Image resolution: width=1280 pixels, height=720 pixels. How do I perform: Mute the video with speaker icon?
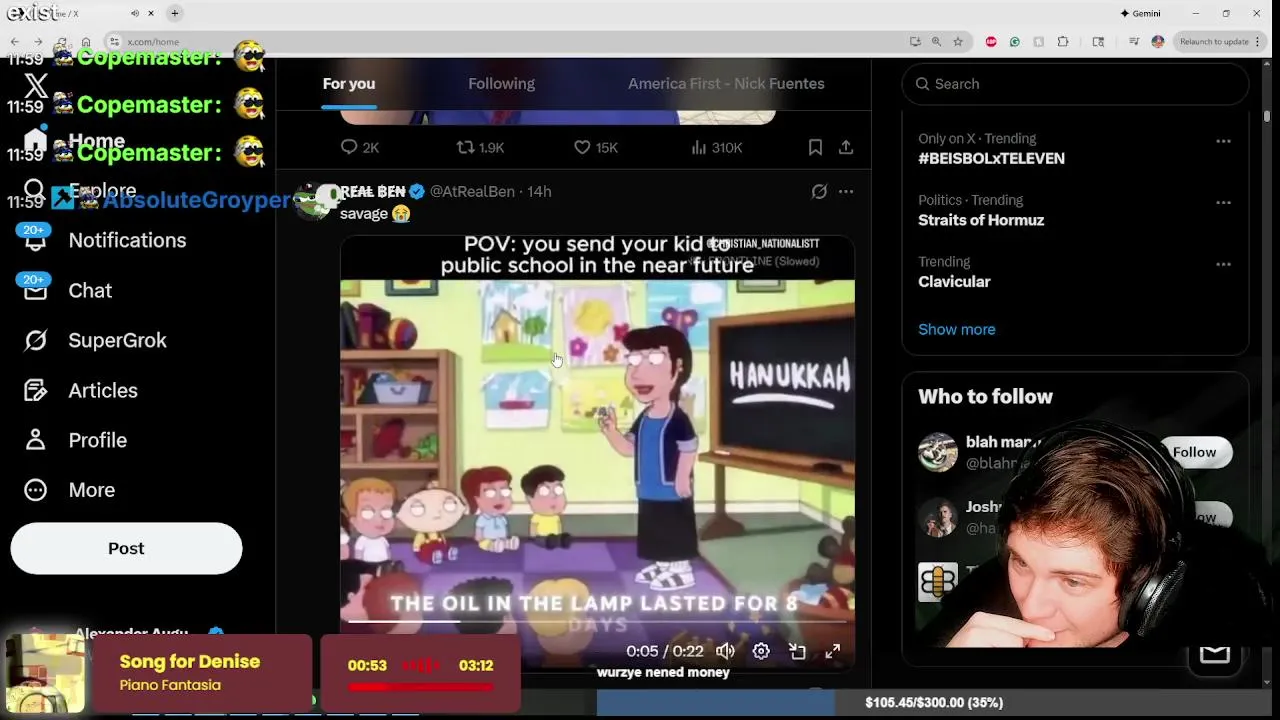[725, 651]
